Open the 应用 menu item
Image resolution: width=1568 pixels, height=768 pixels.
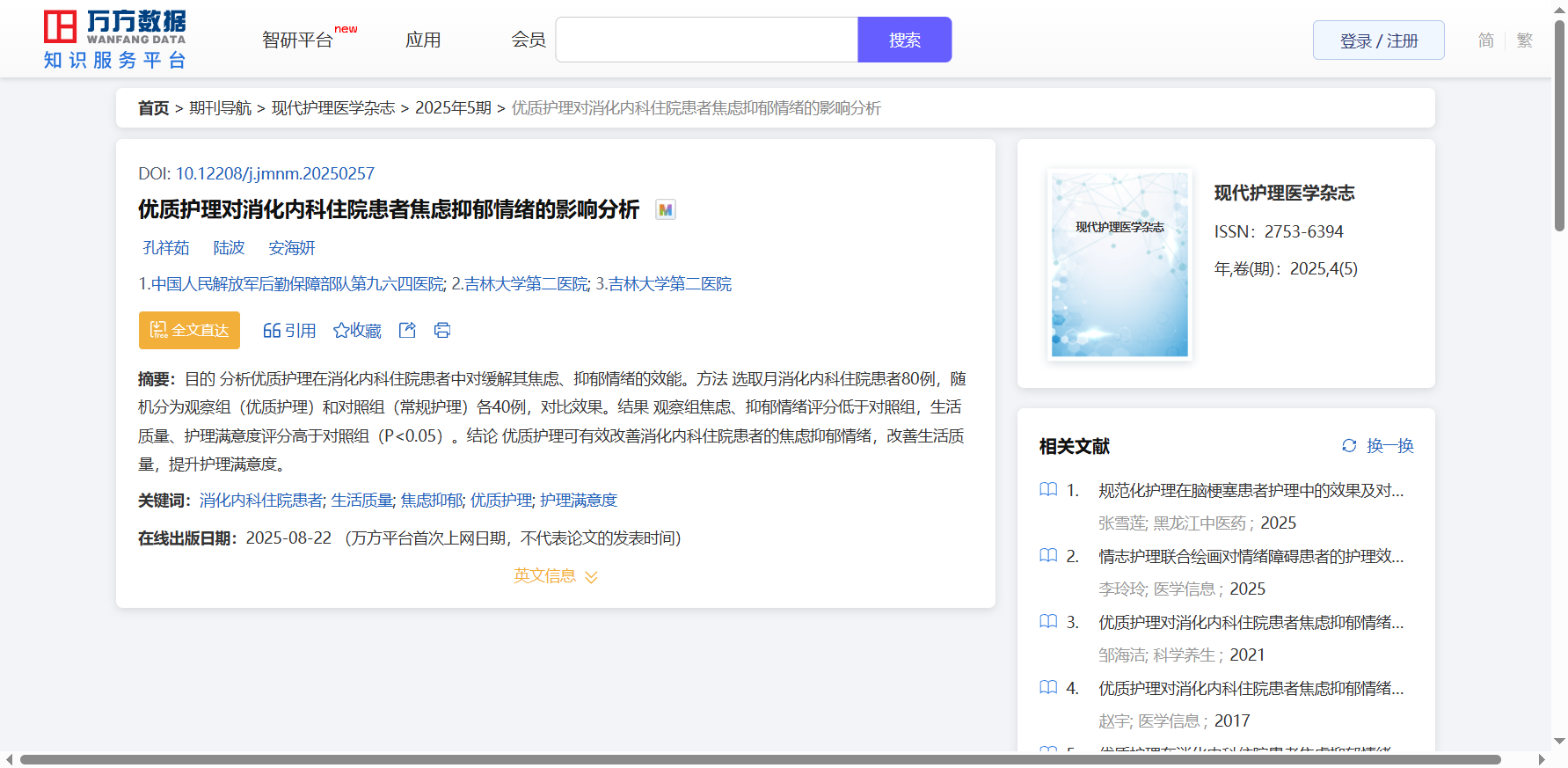click(x=423, y=40)
